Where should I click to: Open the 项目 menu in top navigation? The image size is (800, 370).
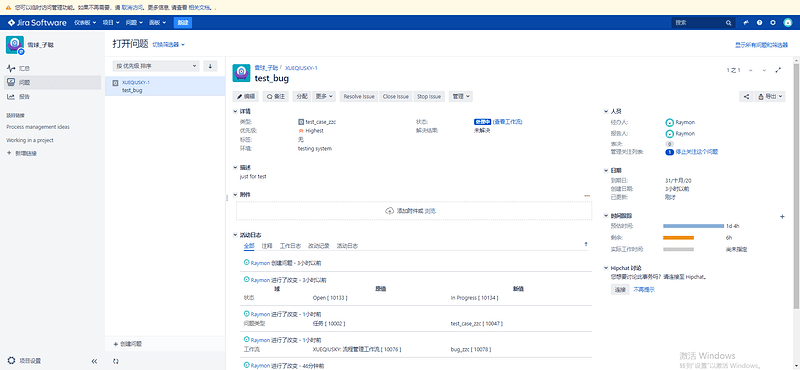(111, 22)
